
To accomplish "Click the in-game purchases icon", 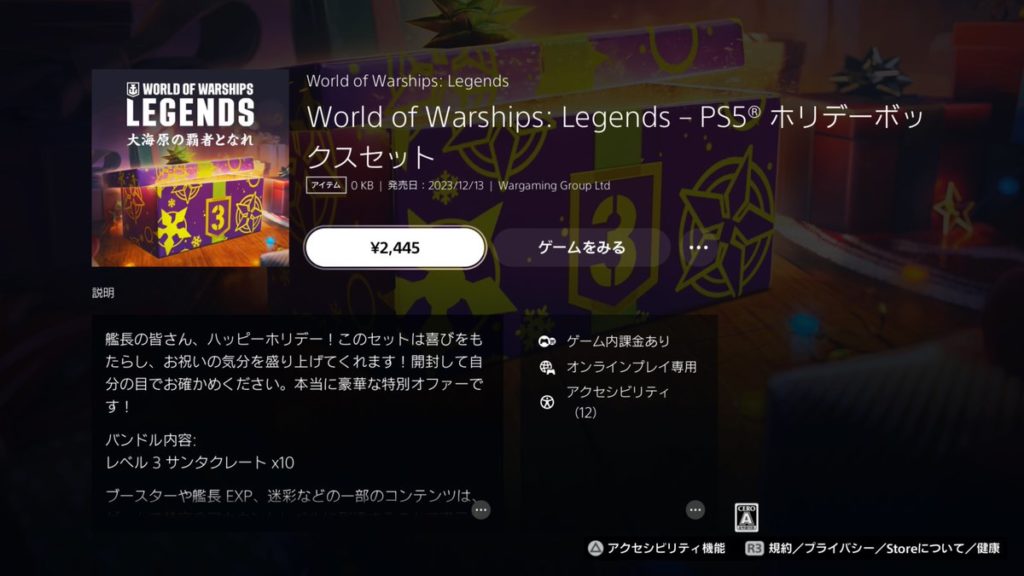I will [x=547, y=341].
